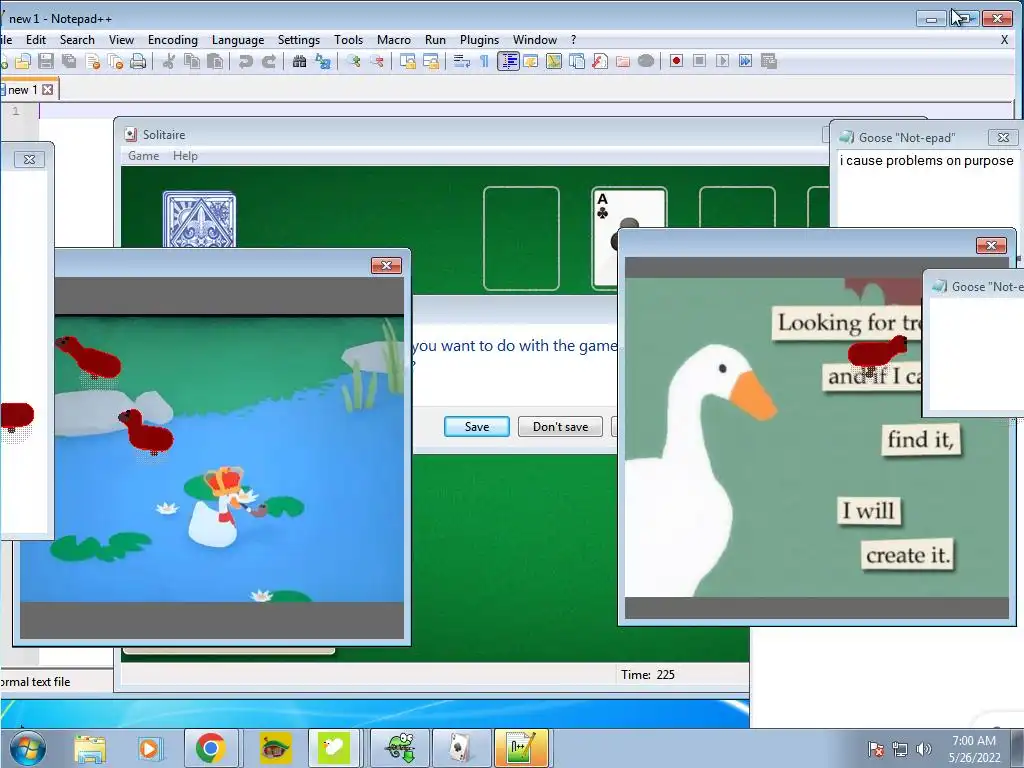Click the Redo arrow in Notepad++ toolbar
The height and width of the screenshot is (768, 1024).
pos(268,61)
